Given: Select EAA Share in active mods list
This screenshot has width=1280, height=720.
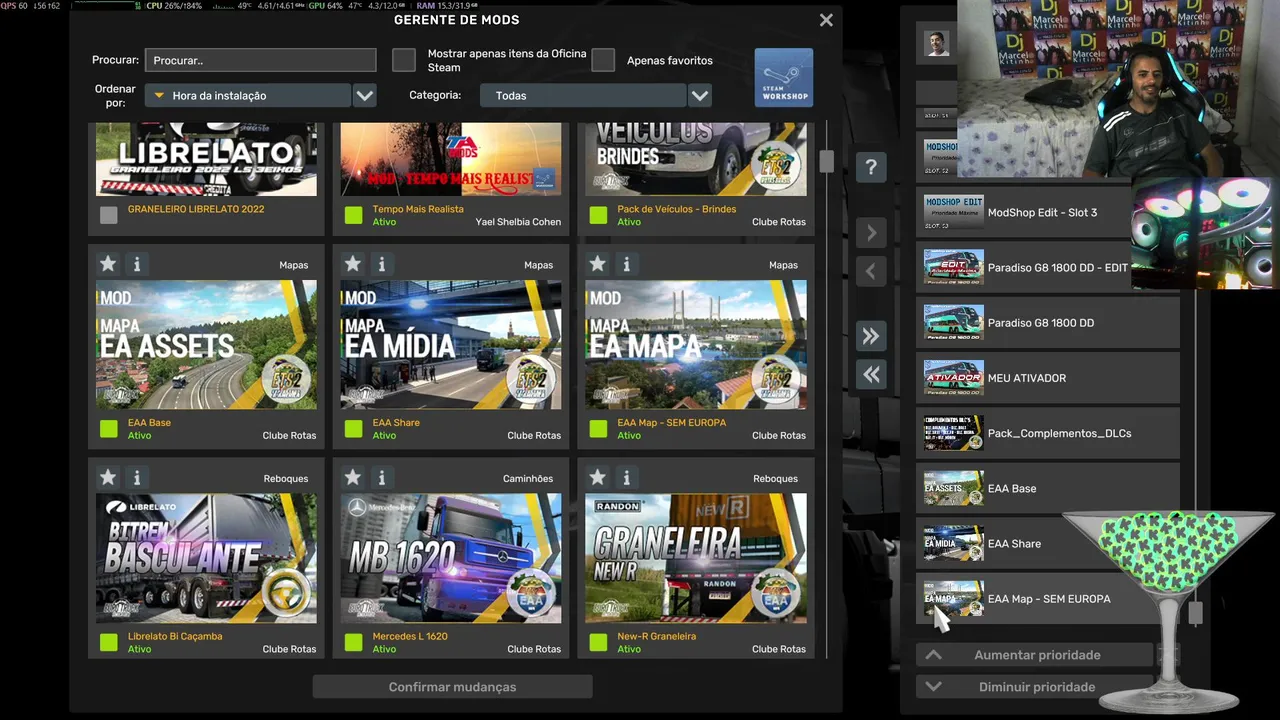Looking at the screenshot, I should (1048, 543).
